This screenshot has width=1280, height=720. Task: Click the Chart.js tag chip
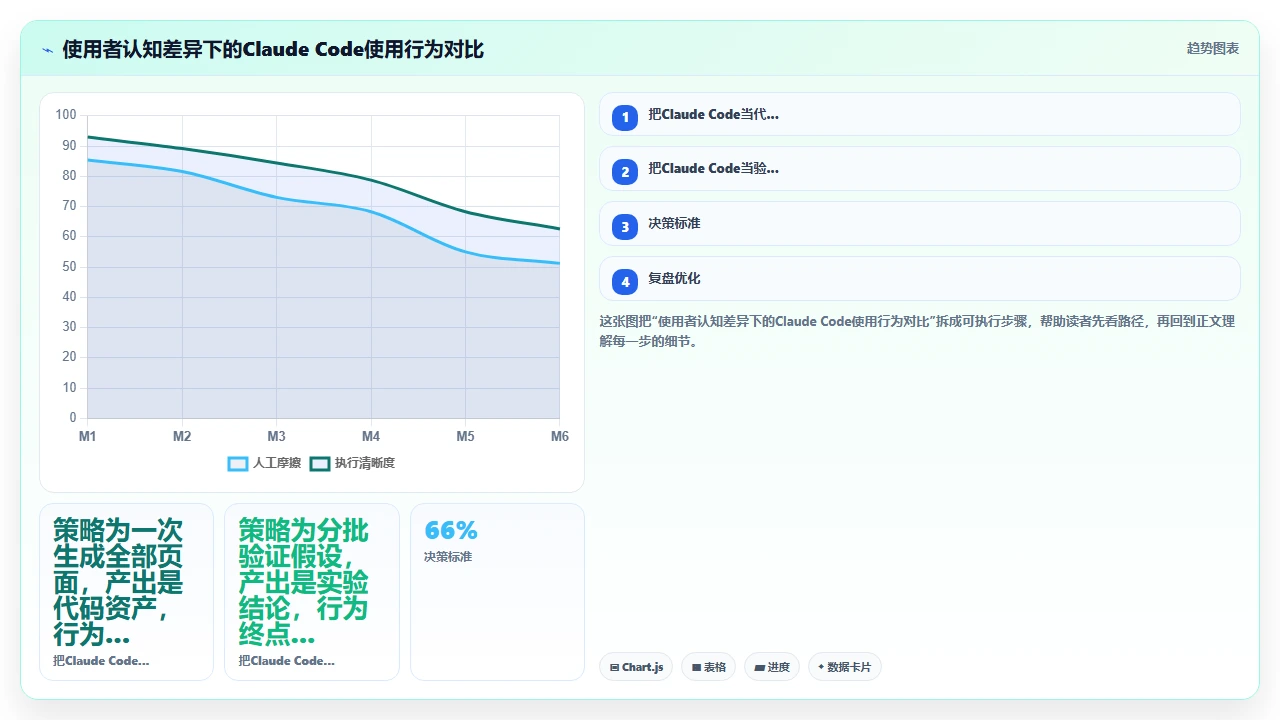coord(636,667)
